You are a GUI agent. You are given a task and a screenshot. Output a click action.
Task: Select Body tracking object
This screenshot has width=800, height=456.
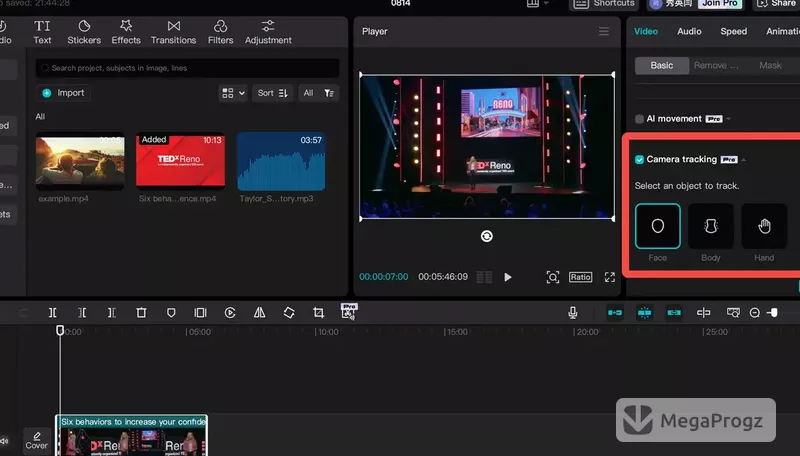coord(711,226)
